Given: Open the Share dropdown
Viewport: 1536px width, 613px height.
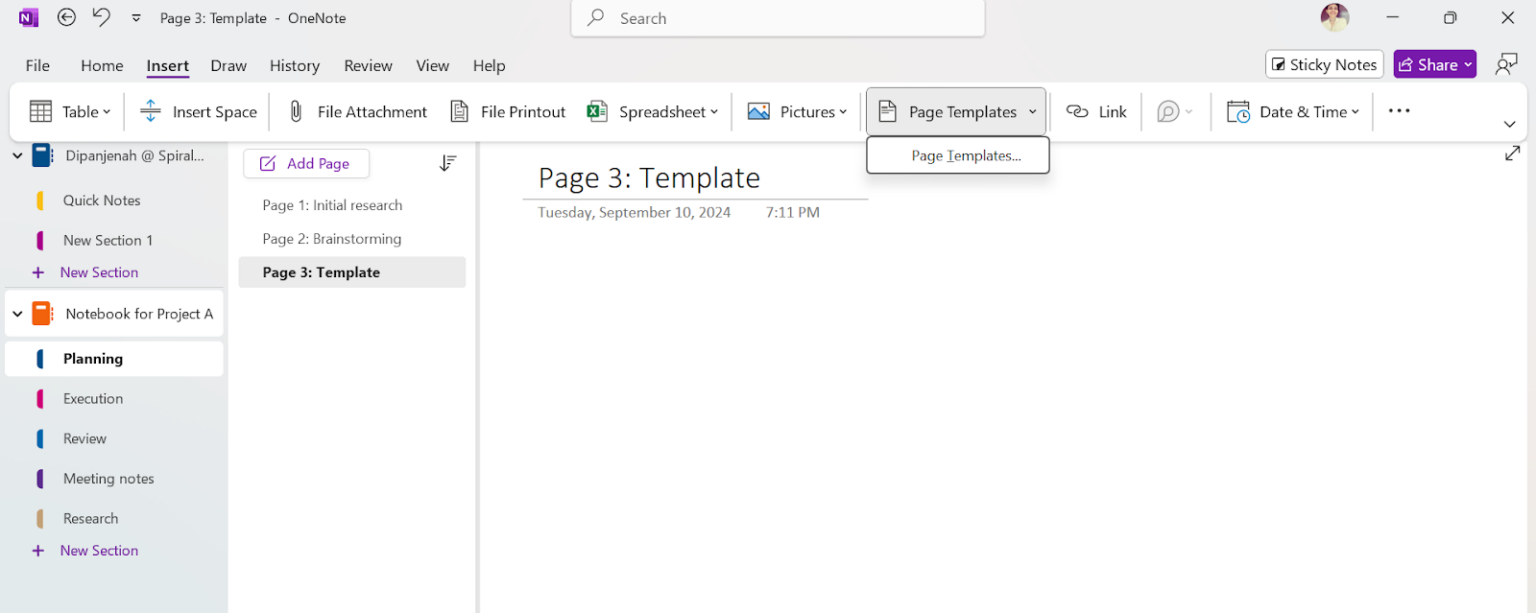Looking at the screenshot, I should coord(1435,64).
